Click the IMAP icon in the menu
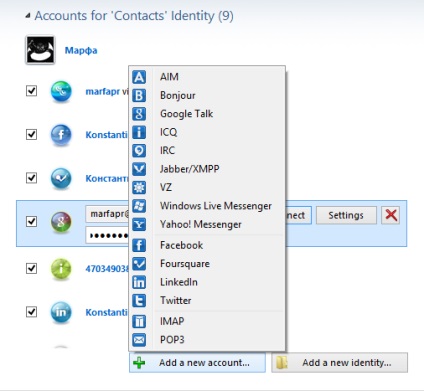Image resolution: width=424 pixels, height=391 pixels. coord(139,321)
